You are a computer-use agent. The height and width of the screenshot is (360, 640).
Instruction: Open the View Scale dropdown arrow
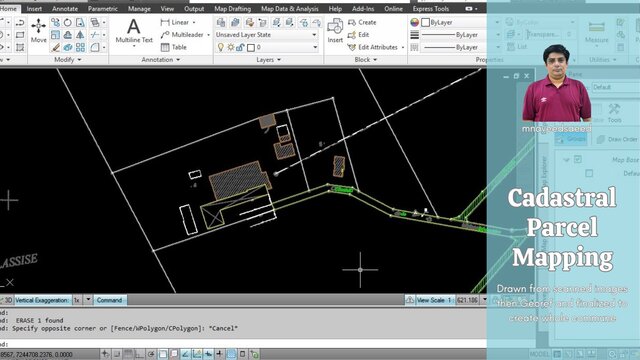pyautogui.click(x=484, y=300)
